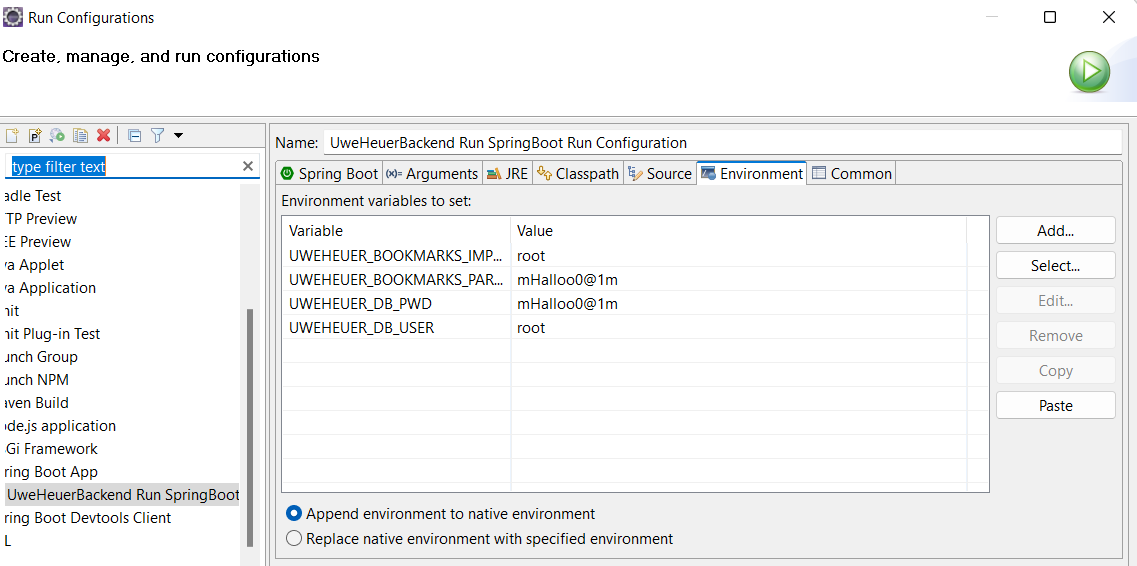Click the Paste button

(x=1055, y=405)
